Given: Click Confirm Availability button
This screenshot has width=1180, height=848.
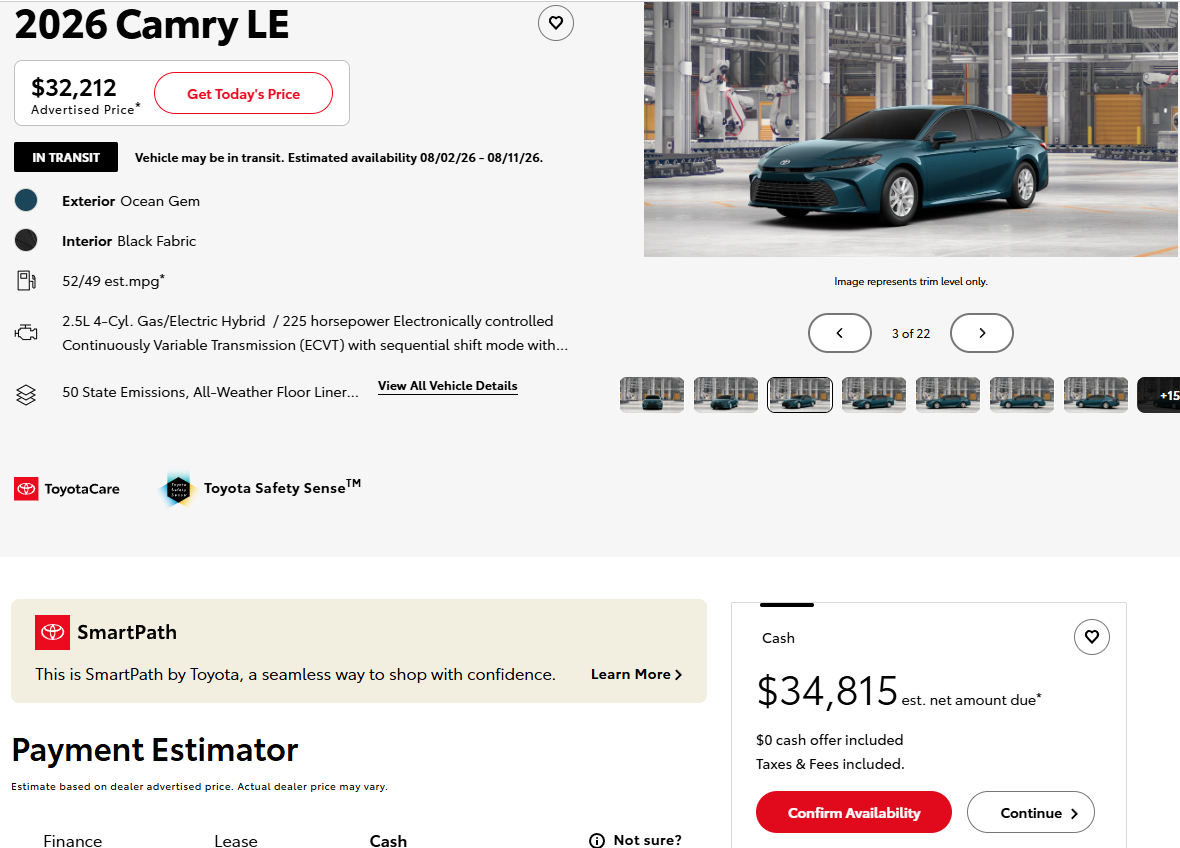Looking at the screenshot, I should pyautogui.click(x=853, y=812).
